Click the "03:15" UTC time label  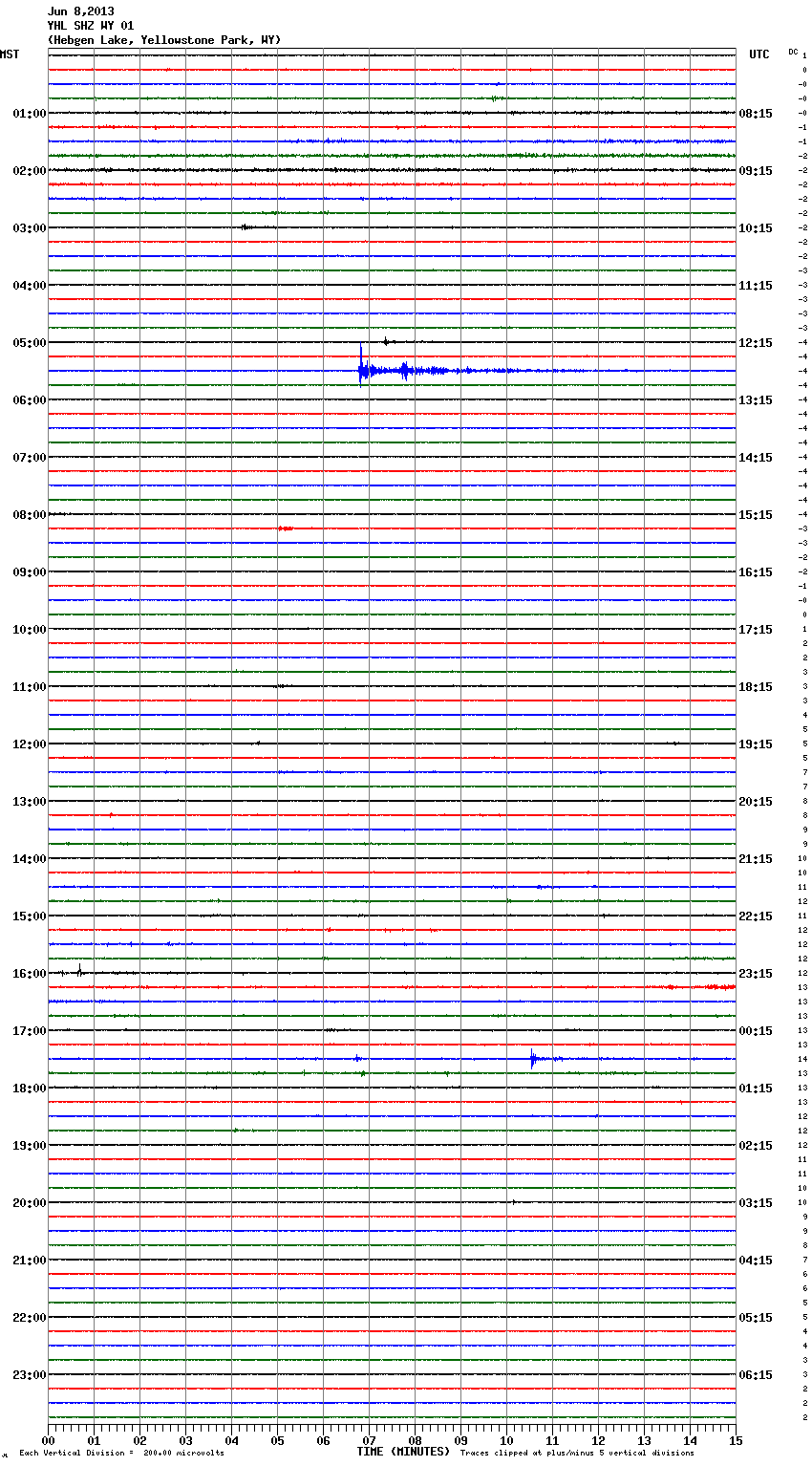[756, 1203]
